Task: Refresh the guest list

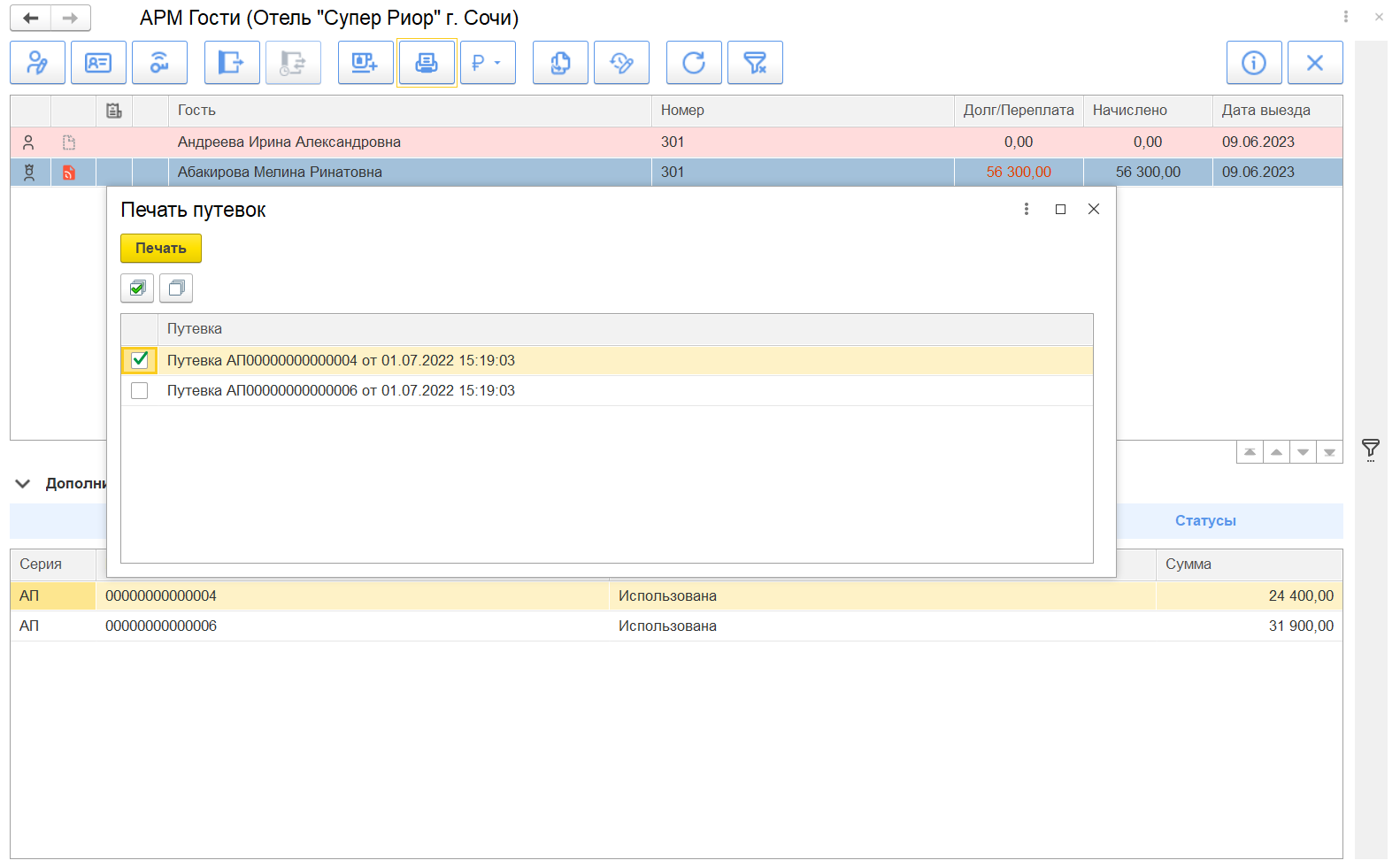Action: coord(694,63)
